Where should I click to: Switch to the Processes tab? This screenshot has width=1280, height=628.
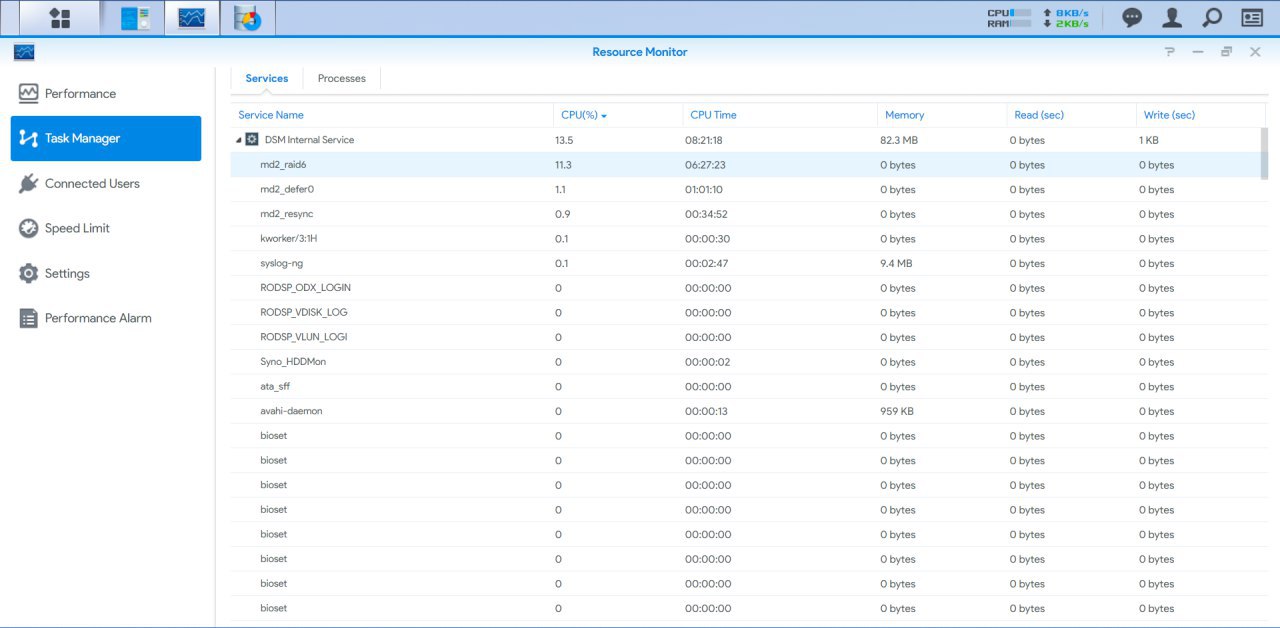(x=341, y=78)
